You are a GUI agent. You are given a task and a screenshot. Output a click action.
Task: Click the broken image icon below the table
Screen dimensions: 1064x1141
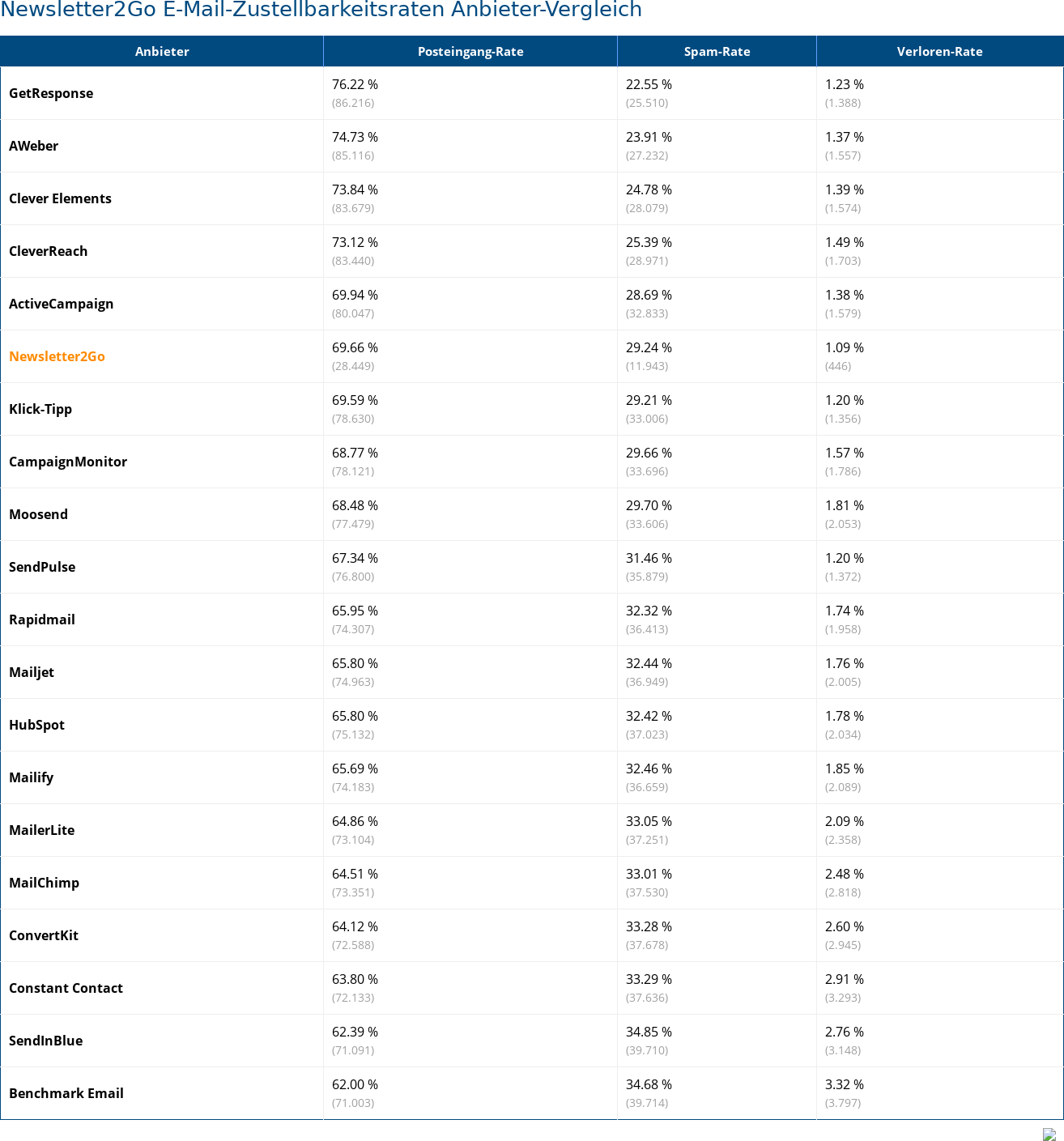point(1049,1135)
